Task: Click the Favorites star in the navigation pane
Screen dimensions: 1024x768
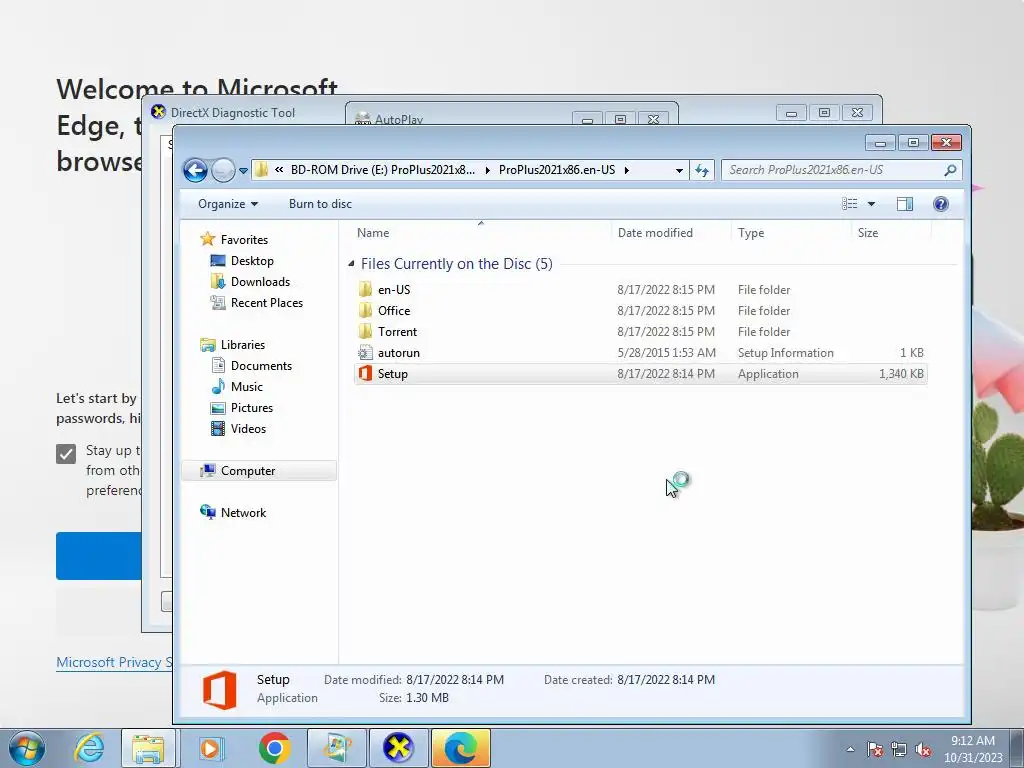Action: coord(208,239)
